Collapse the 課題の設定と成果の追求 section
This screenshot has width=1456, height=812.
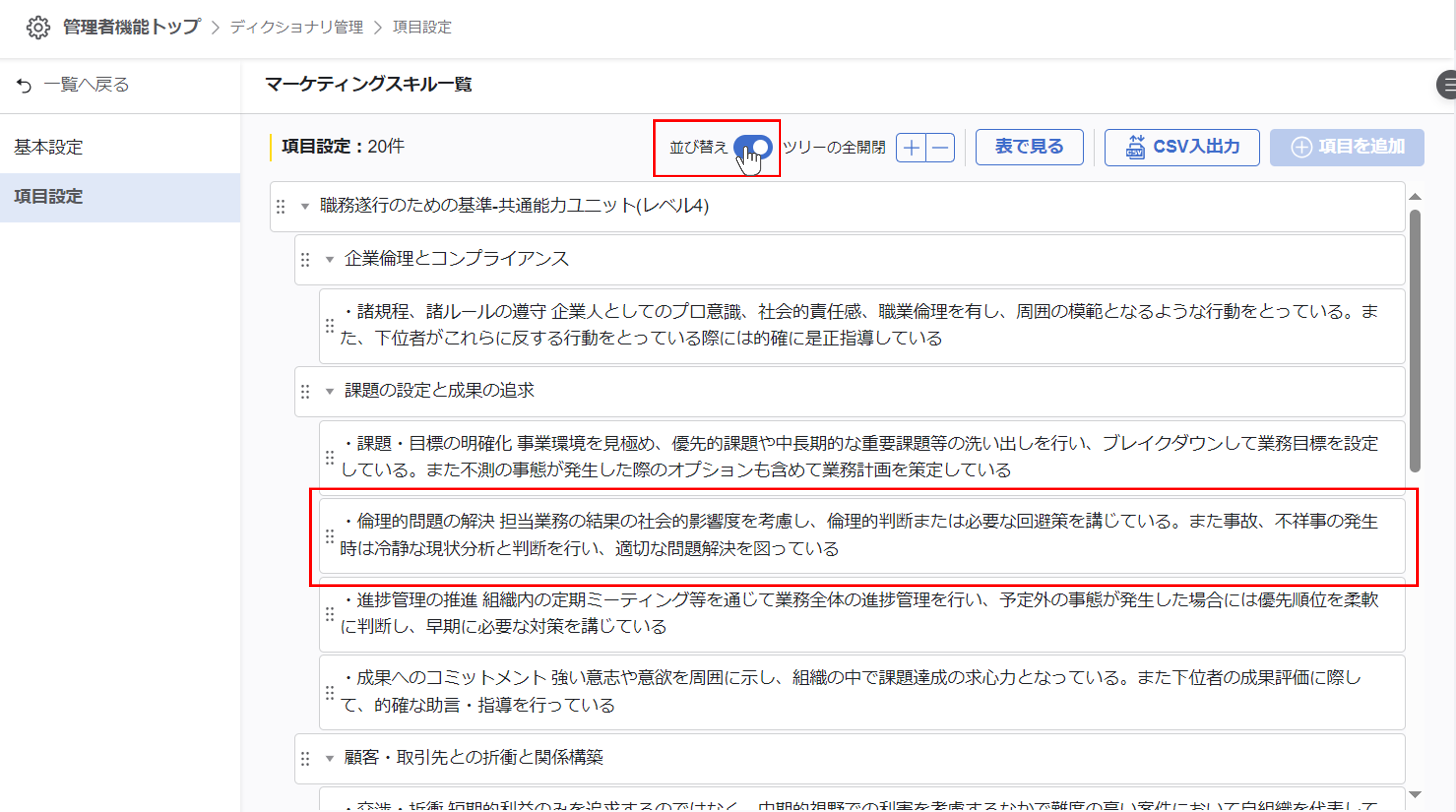coord(330,391)
